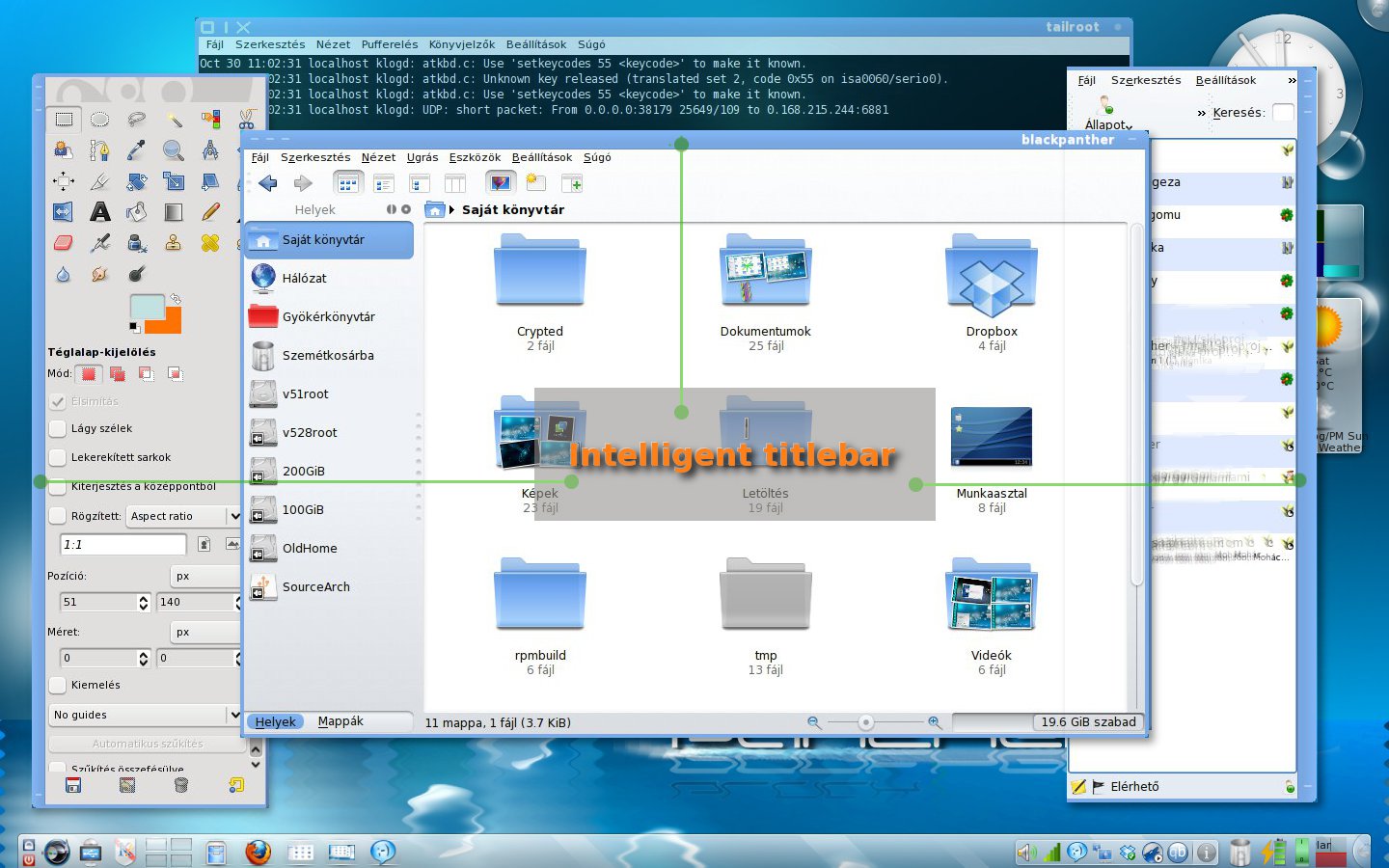Switch file manager to details view mode

point(384,183)
